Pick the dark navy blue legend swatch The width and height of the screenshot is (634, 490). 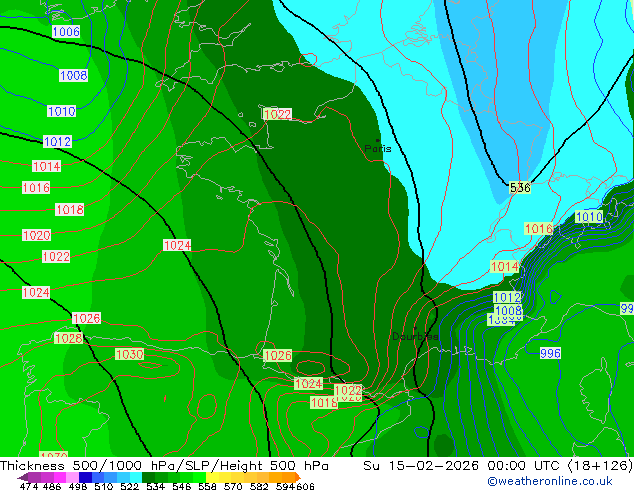click(85, 477)
